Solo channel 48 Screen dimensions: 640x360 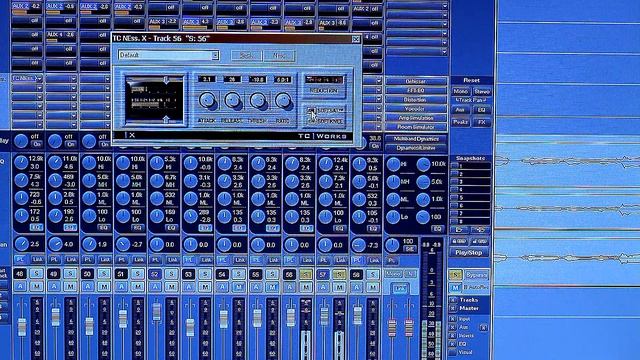pyautogui.click(x=36, y=274)
